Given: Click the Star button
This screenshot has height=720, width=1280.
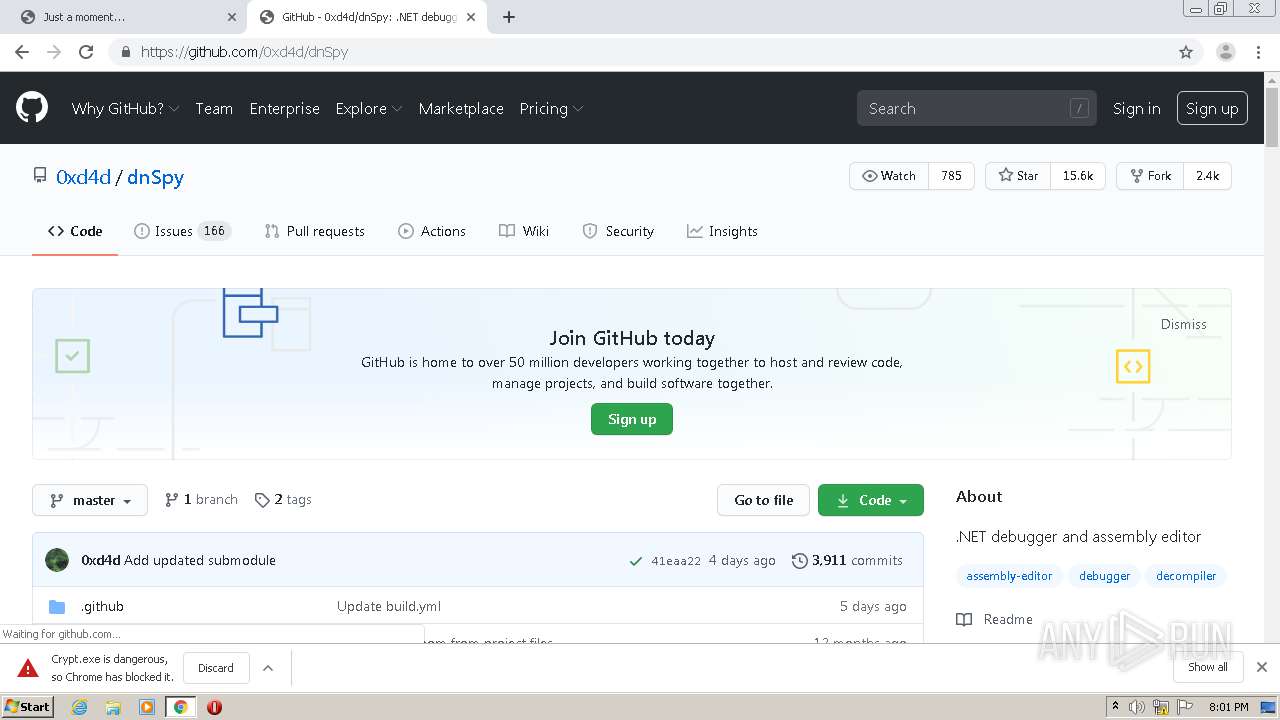Looking at the screenshot, I should 1018,176.
